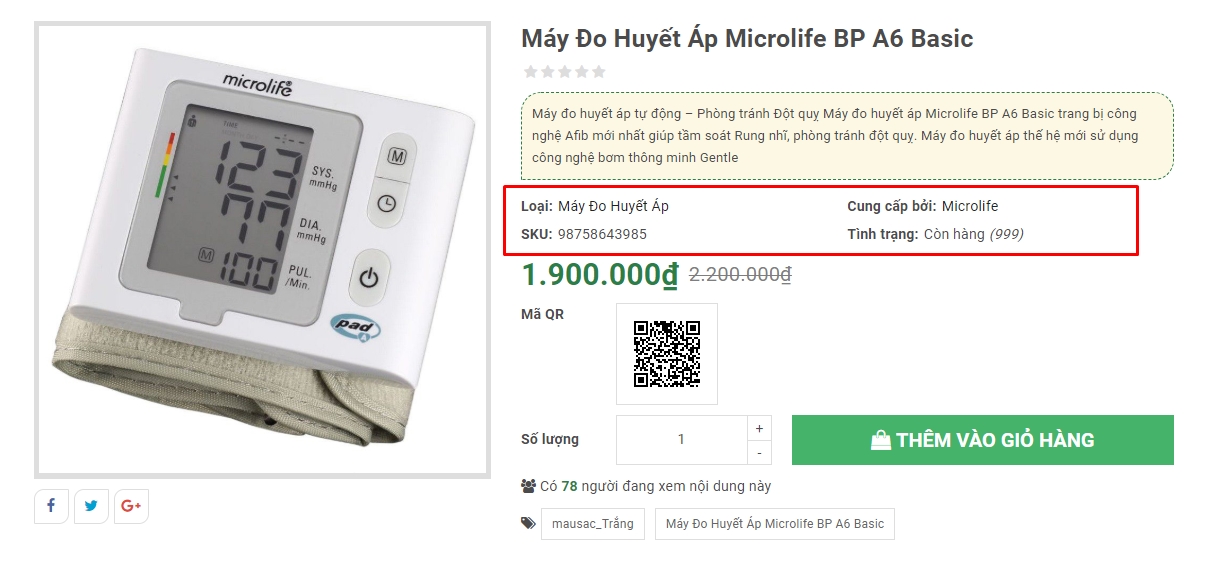The image size is (1227, 564).
Task: Open the mausac_Trắng tag
Action: [592, 524]
